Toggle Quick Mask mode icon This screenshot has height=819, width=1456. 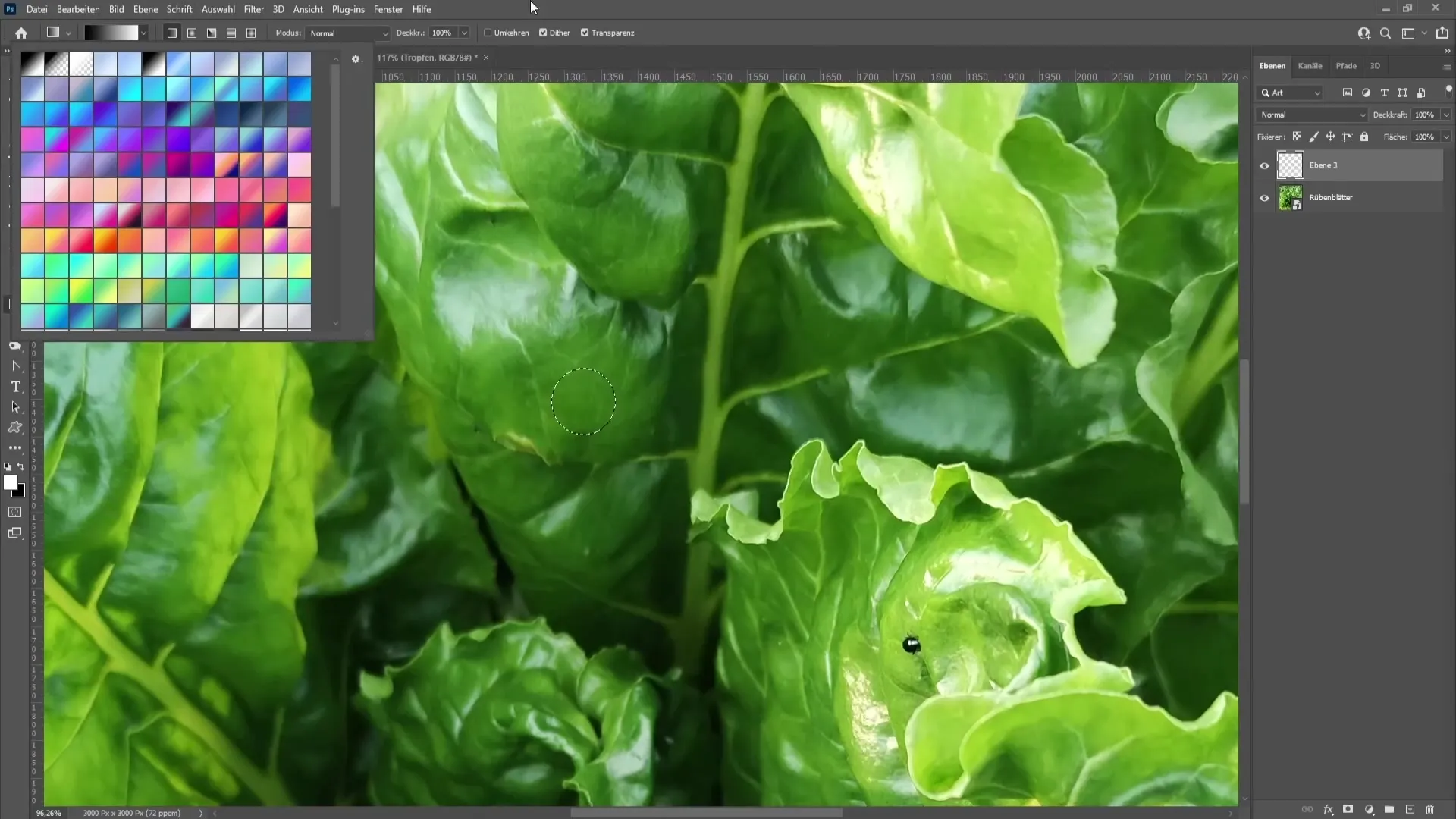pyautogui.click(x=15, y=512)
